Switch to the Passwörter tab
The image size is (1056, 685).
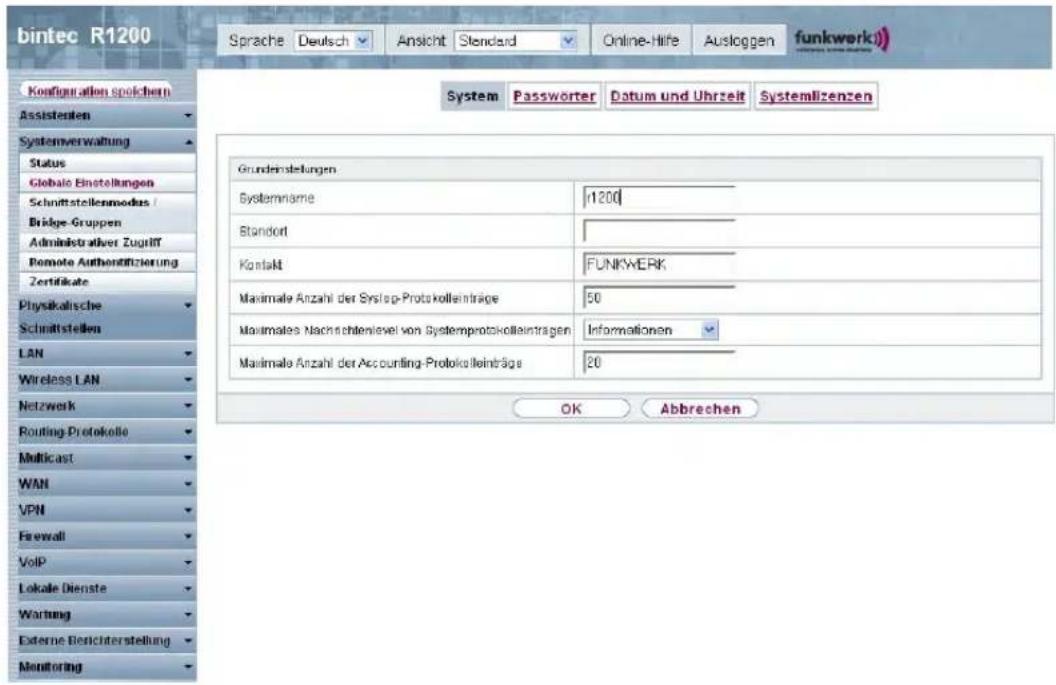pyautogui.click(x=554, y=96)
